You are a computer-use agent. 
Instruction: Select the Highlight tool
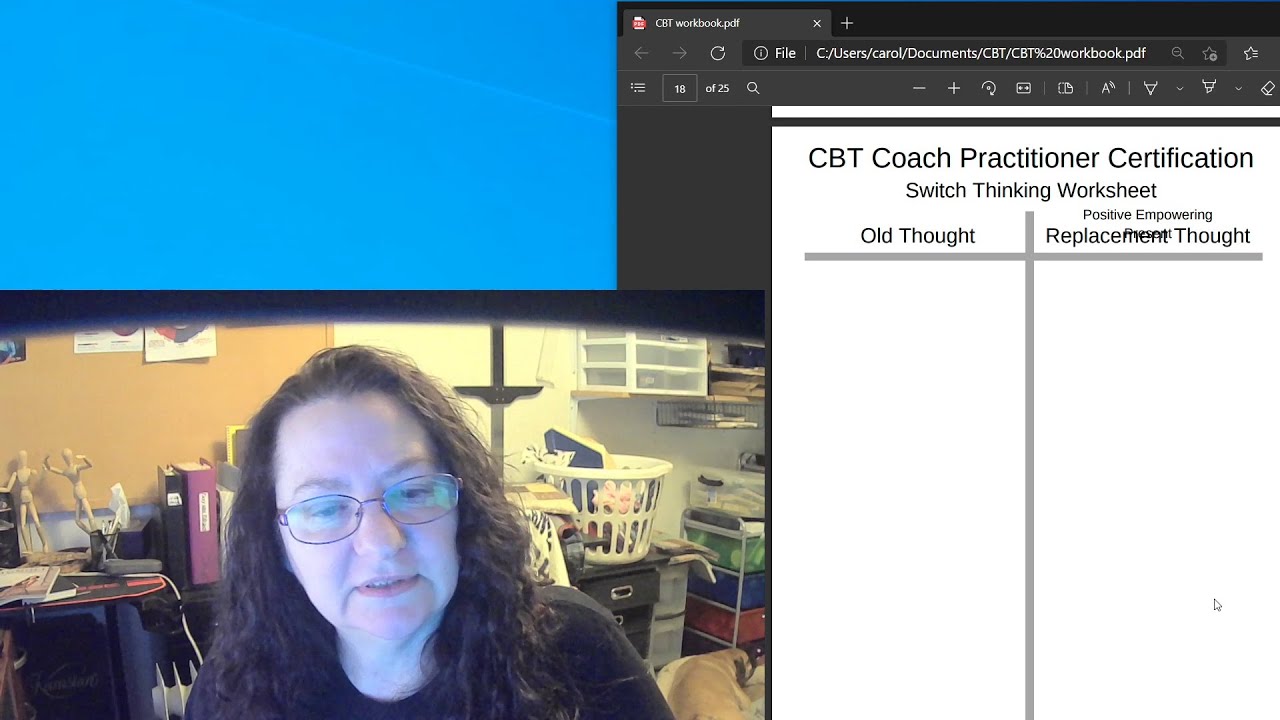pos(1209,88)
